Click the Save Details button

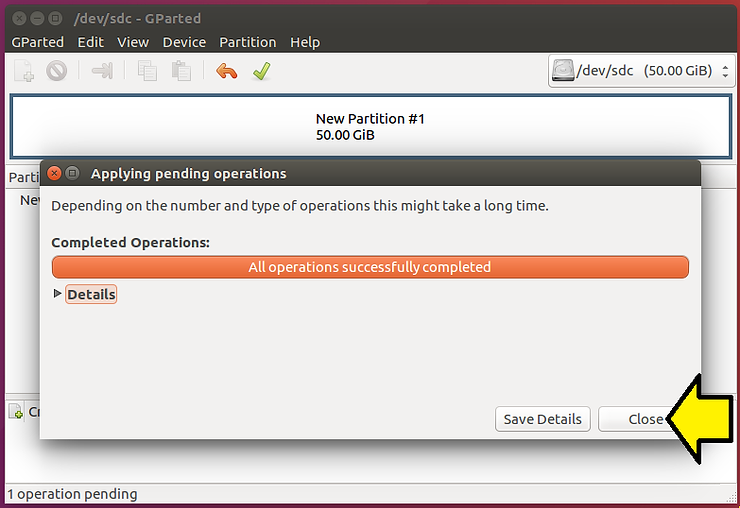click(x=543, y=419)
